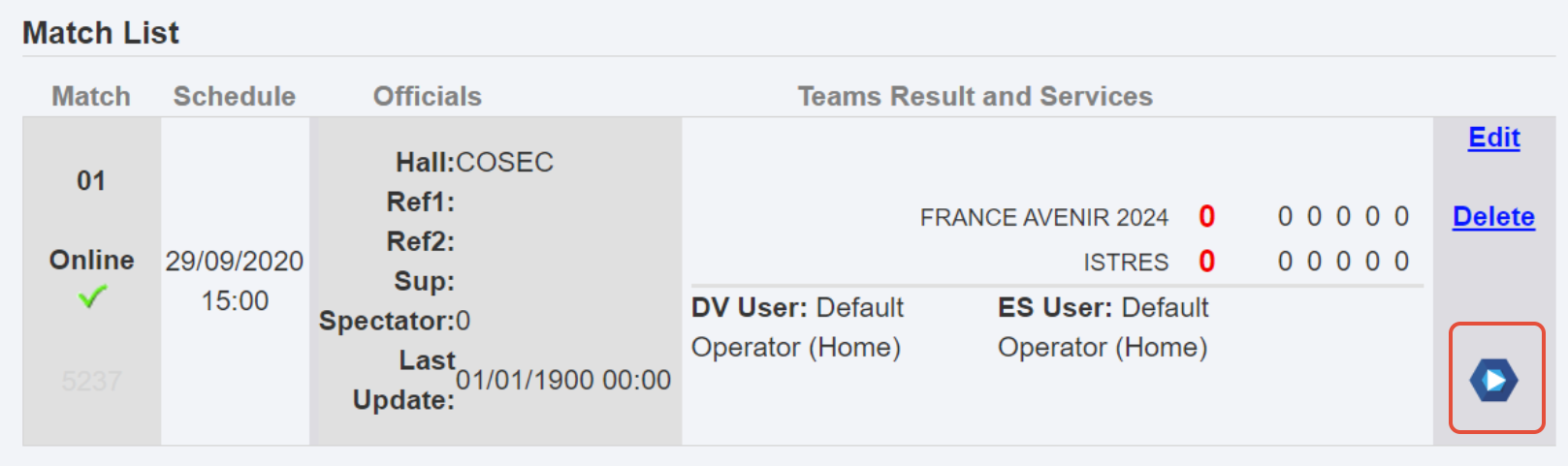Click the ISTRES team name

click(x=1126, y=263)
